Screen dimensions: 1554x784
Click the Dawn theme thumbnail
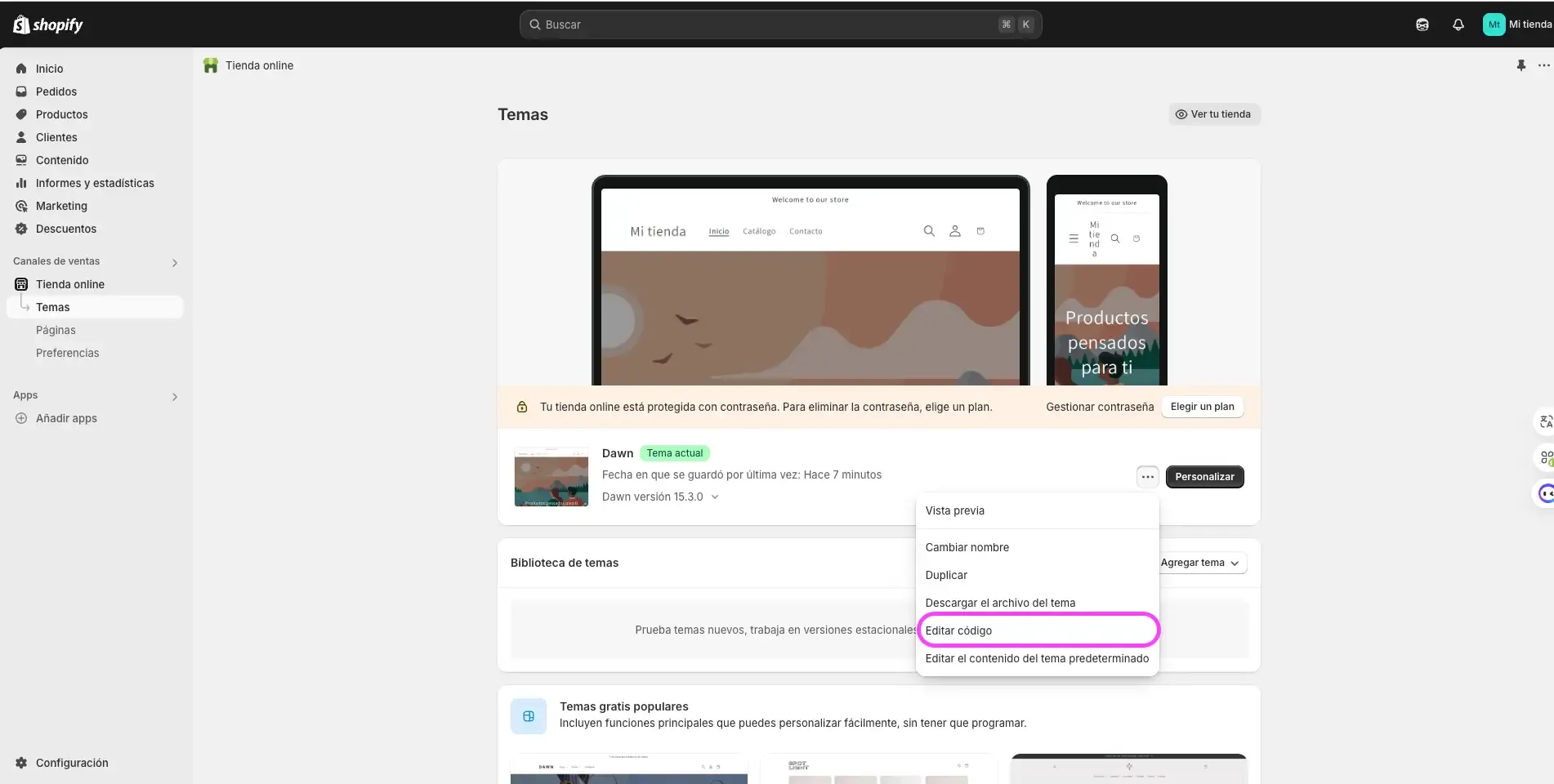point(551,477)
